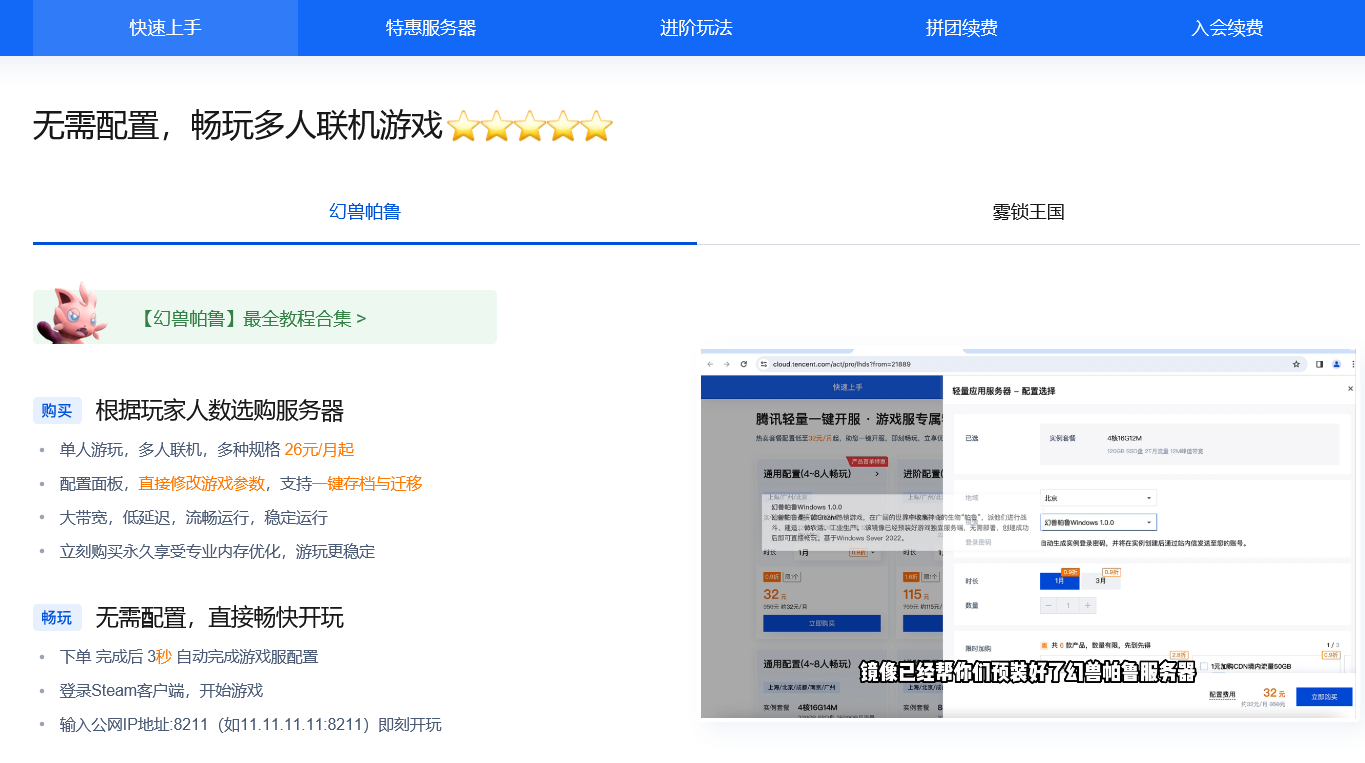Click the orange 直接修改游戏参数 text
This screenshot has height=763, width=1365.
[202, 484]
